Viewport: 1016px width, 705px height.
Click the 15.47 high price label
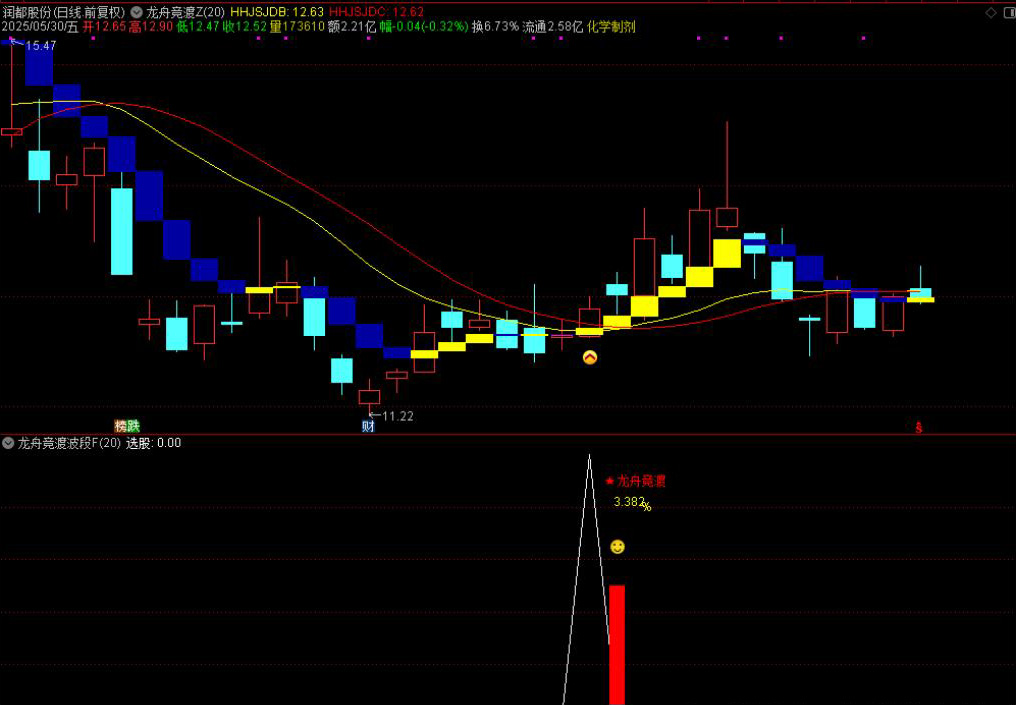[41, 46]
